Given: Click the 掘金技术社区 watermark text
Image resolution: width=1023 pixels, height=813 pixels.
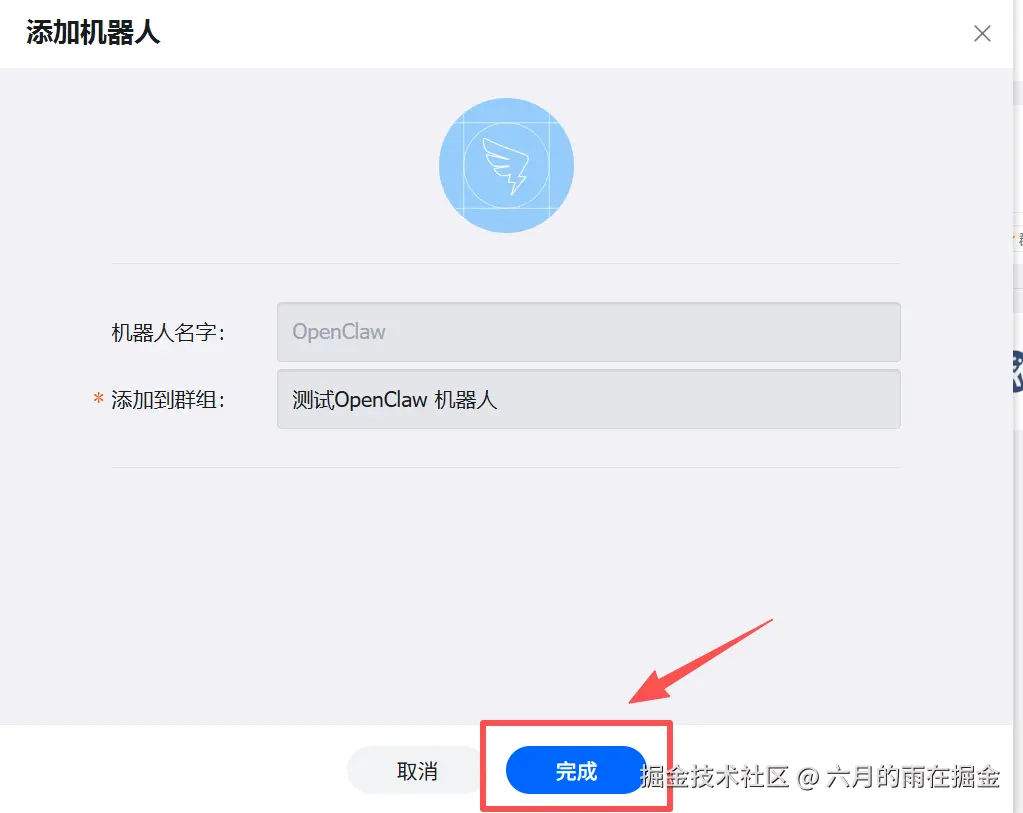Looking at the screenshot, I should (714, 776).
